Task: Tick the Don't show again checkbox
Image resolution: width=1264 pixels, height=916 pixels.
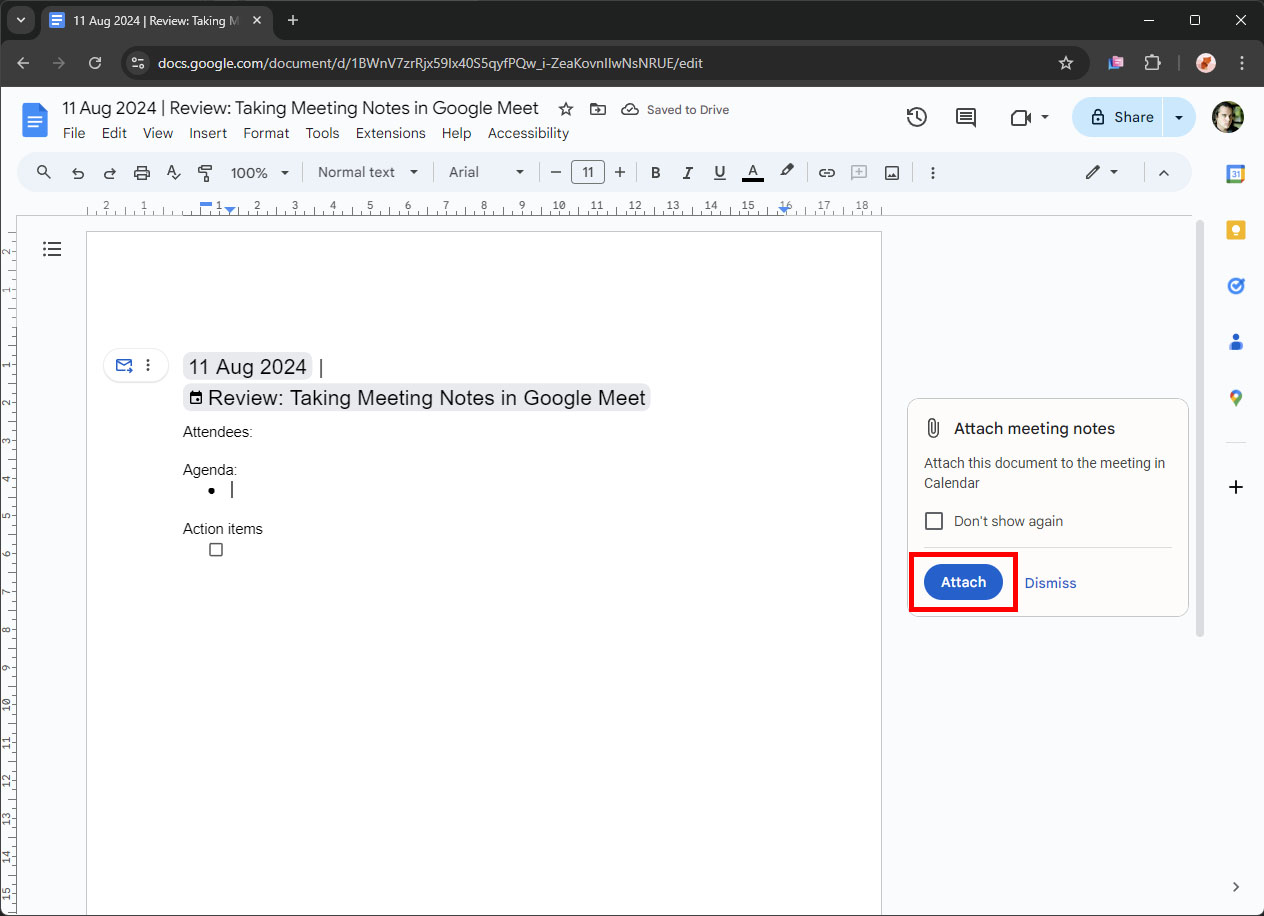Action: click(934, 521)
